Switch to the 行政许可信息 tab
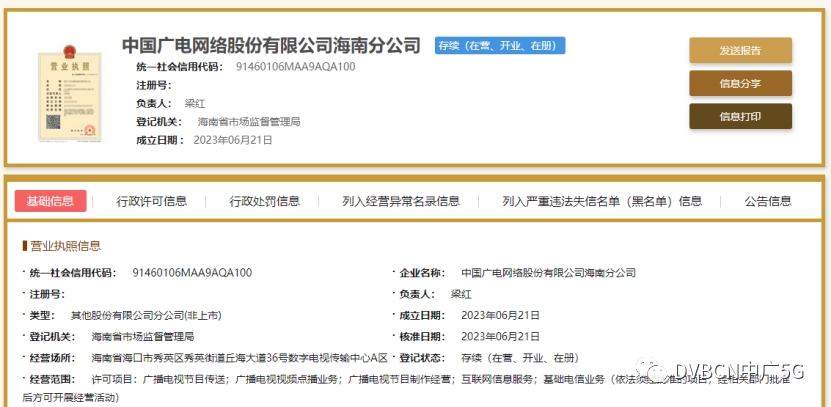 point(152,201)
